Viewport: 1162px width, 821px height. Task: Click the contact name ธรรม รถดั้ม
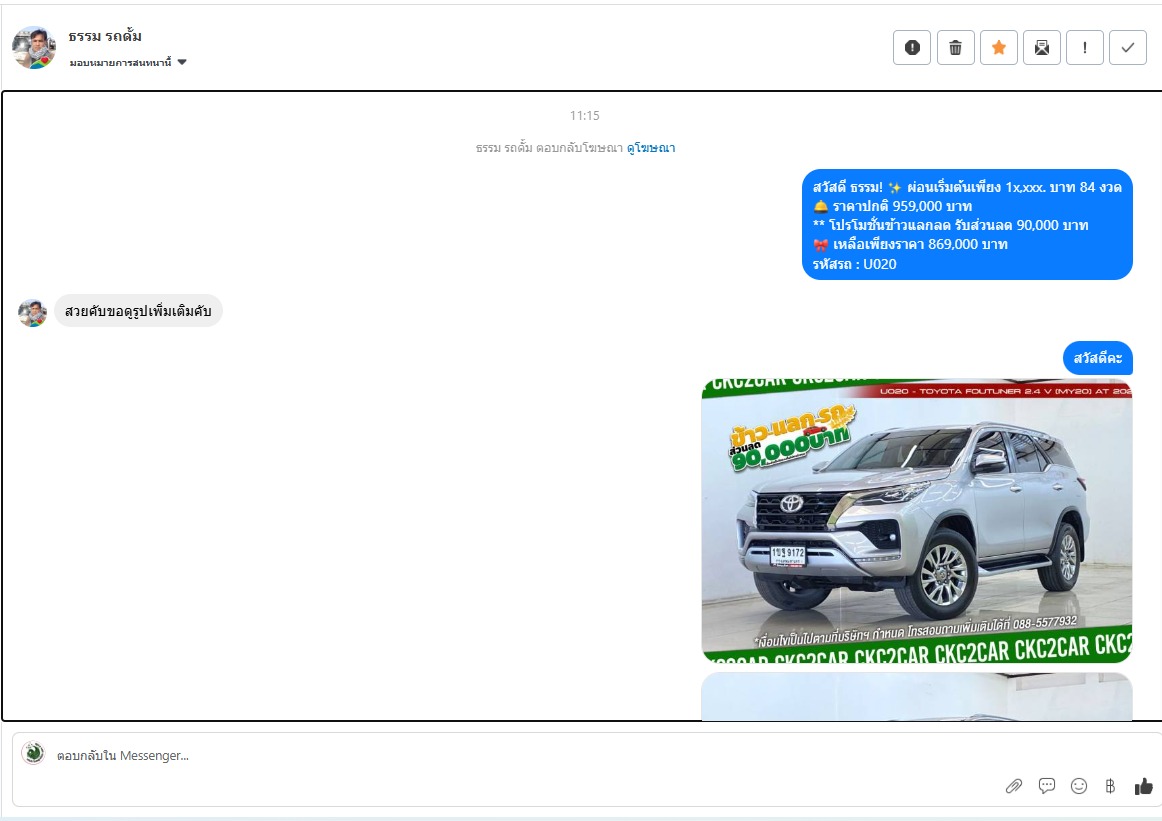[x=104, y=36]
